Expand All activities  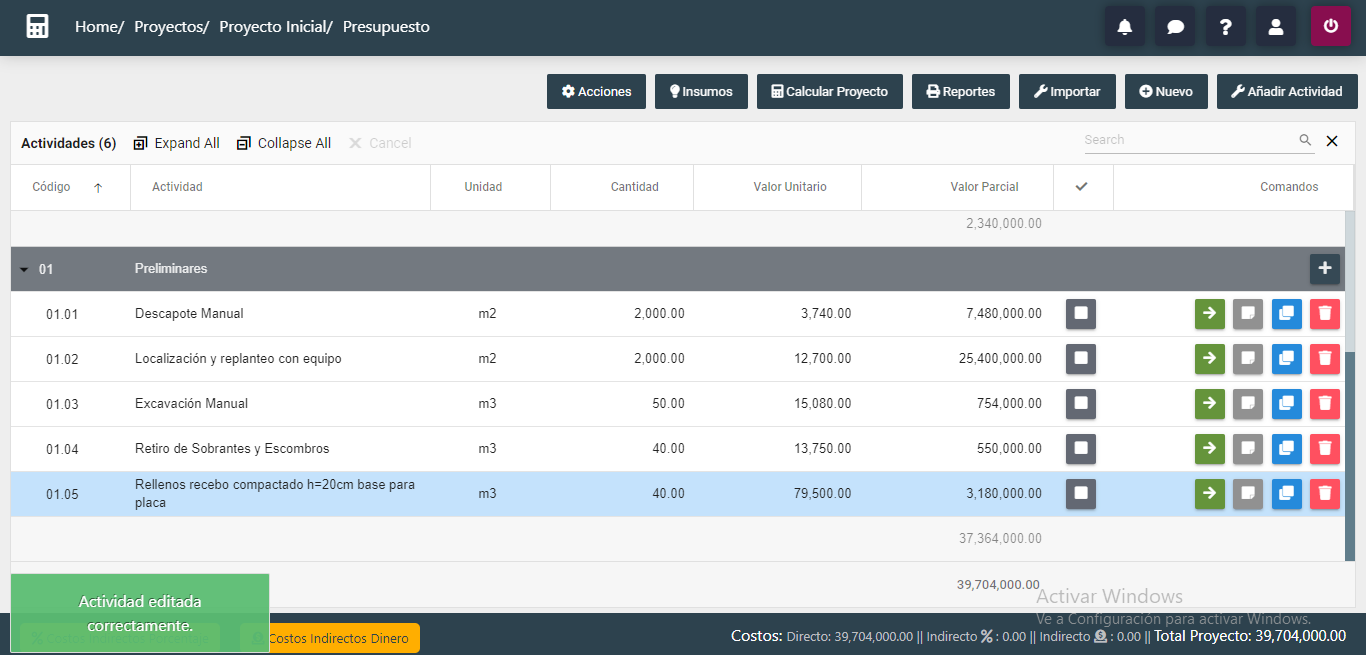(176, 143)
